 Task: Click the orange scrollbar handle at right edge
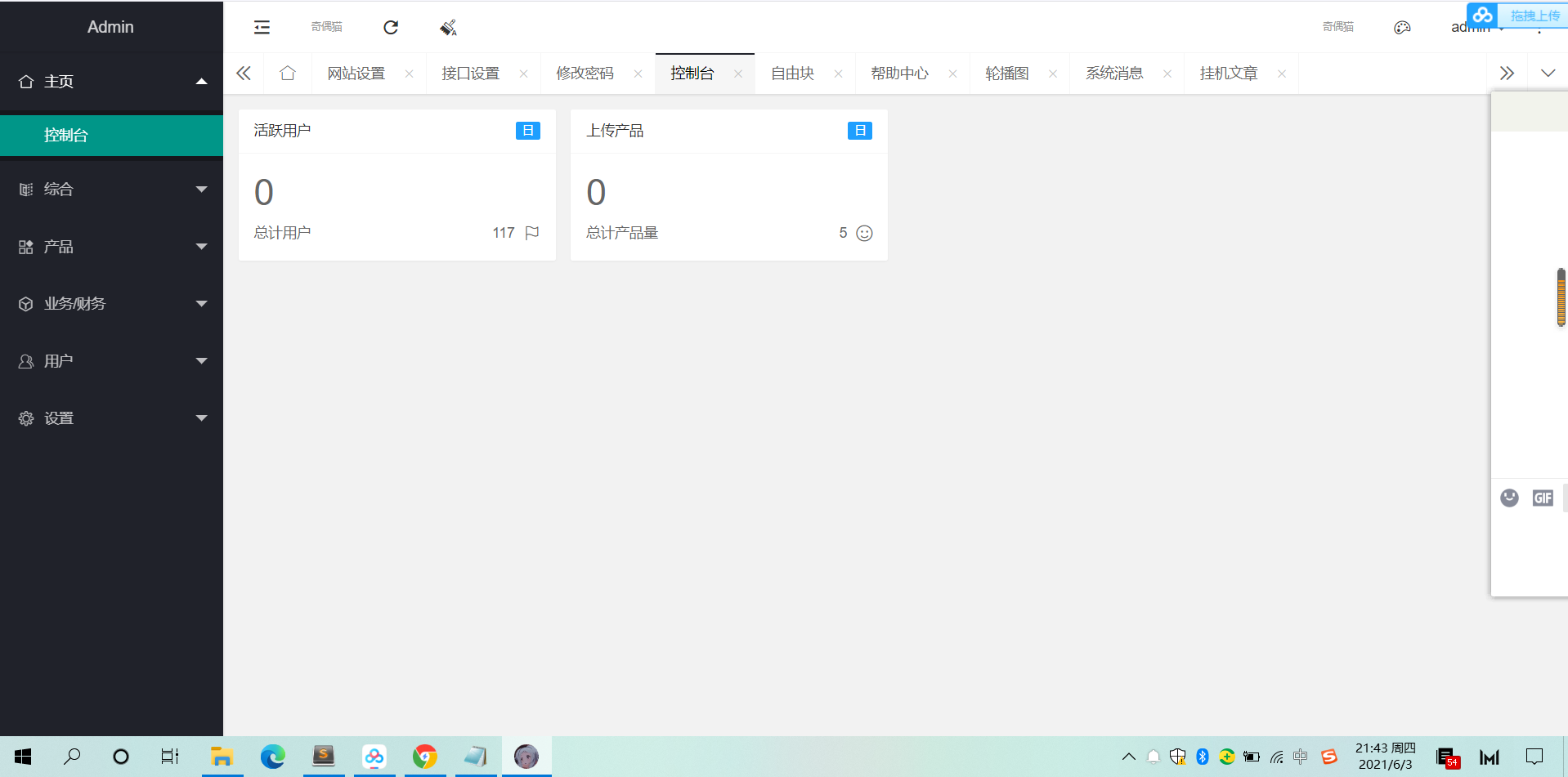(1561, 297)
